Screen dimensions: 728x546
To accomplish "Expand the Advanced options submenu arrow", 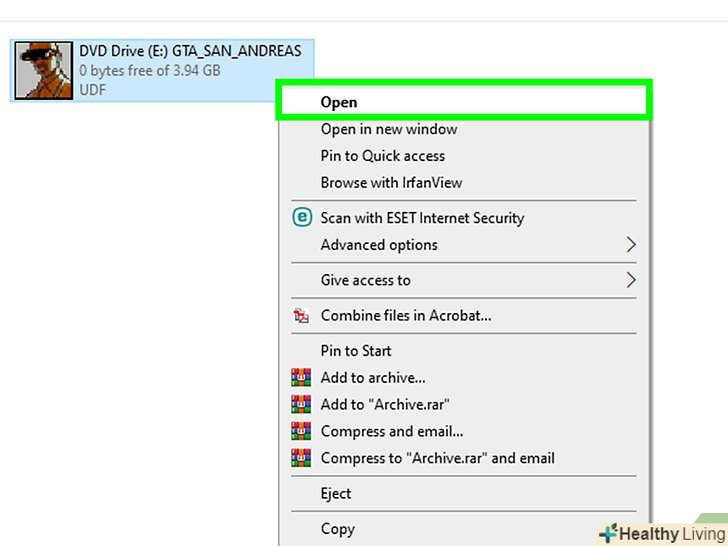I will [x=631, y=245].
